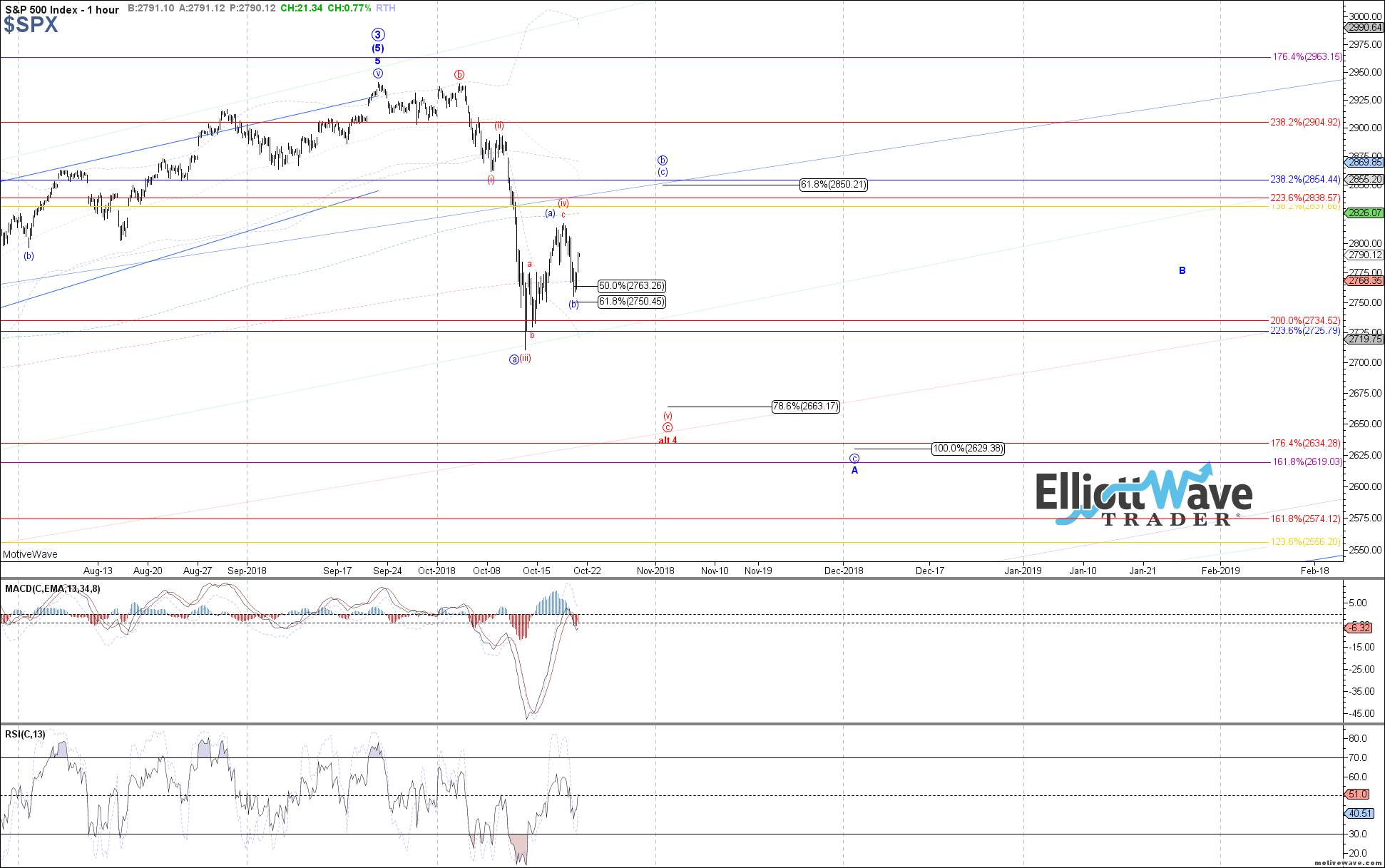Select the CH:21.34 change value
This screenshot has width=1385, height=868.
click(302, 8)
